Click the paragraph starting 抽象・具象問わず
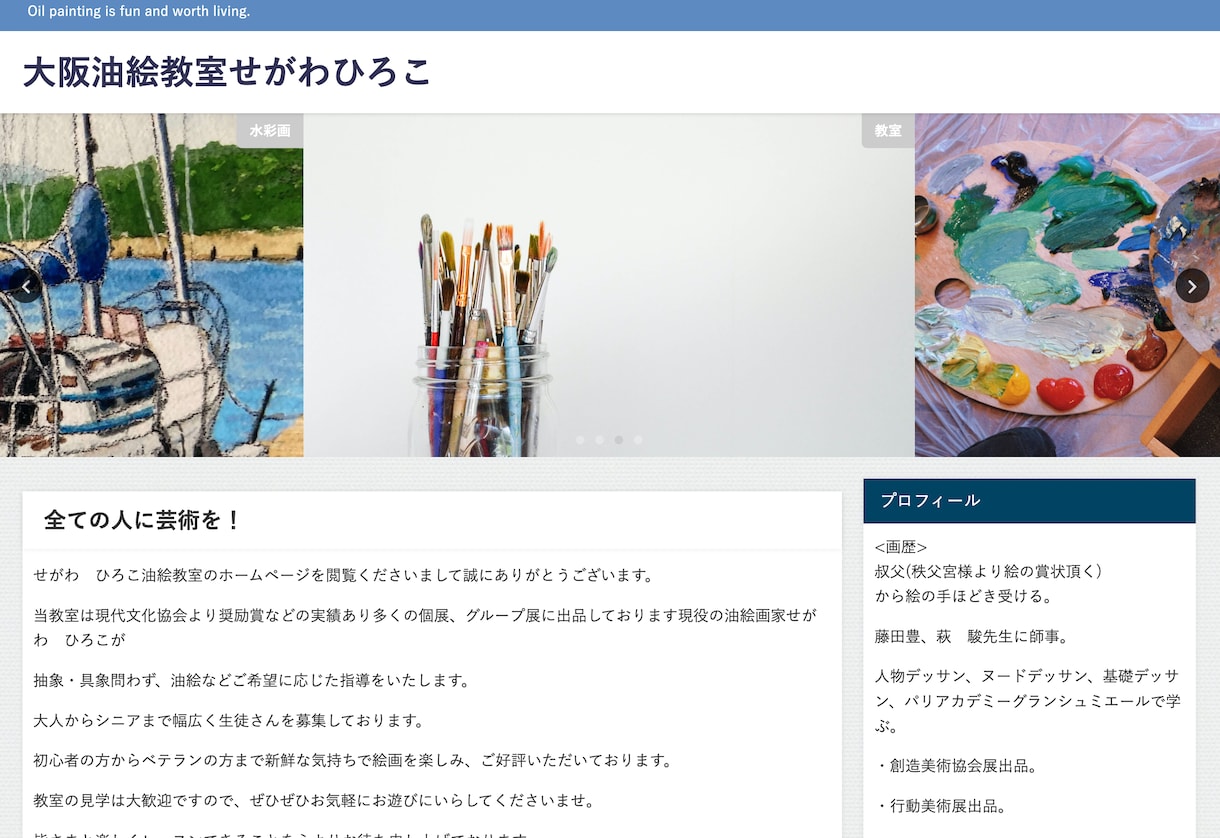The height and width of the screenshot is (838, 1220). click(x=252, y=681)
